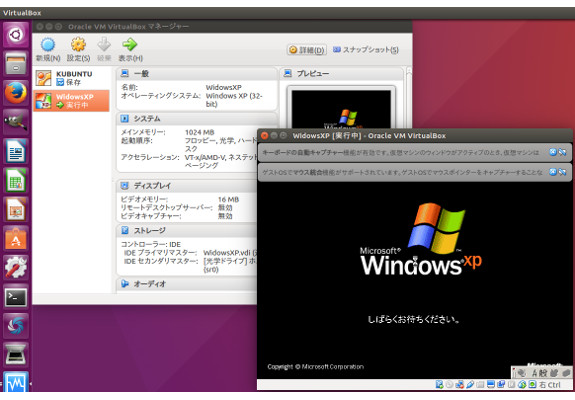Launch GIMP from the dock

16,122
